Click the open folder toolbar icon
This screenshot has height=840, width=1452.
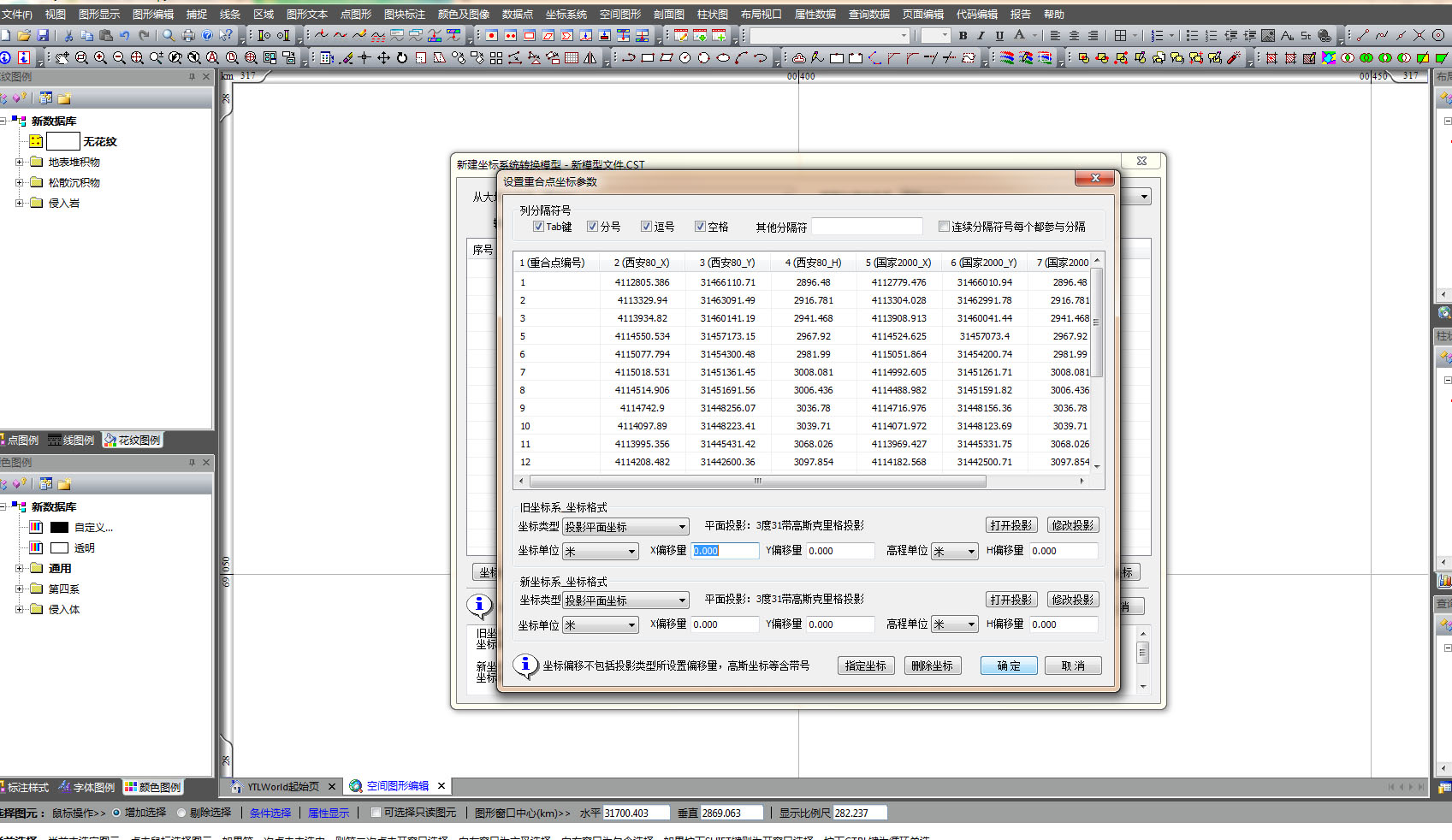click(x=24, y=35)
